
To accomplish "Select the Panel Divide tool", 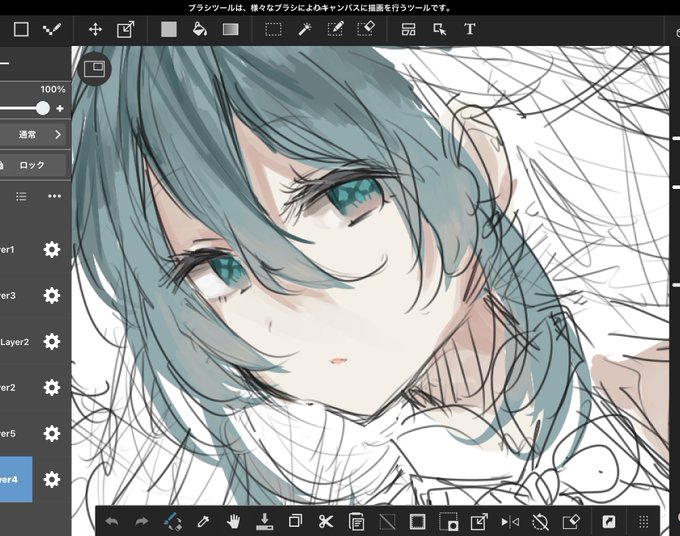I will point(409,29).
